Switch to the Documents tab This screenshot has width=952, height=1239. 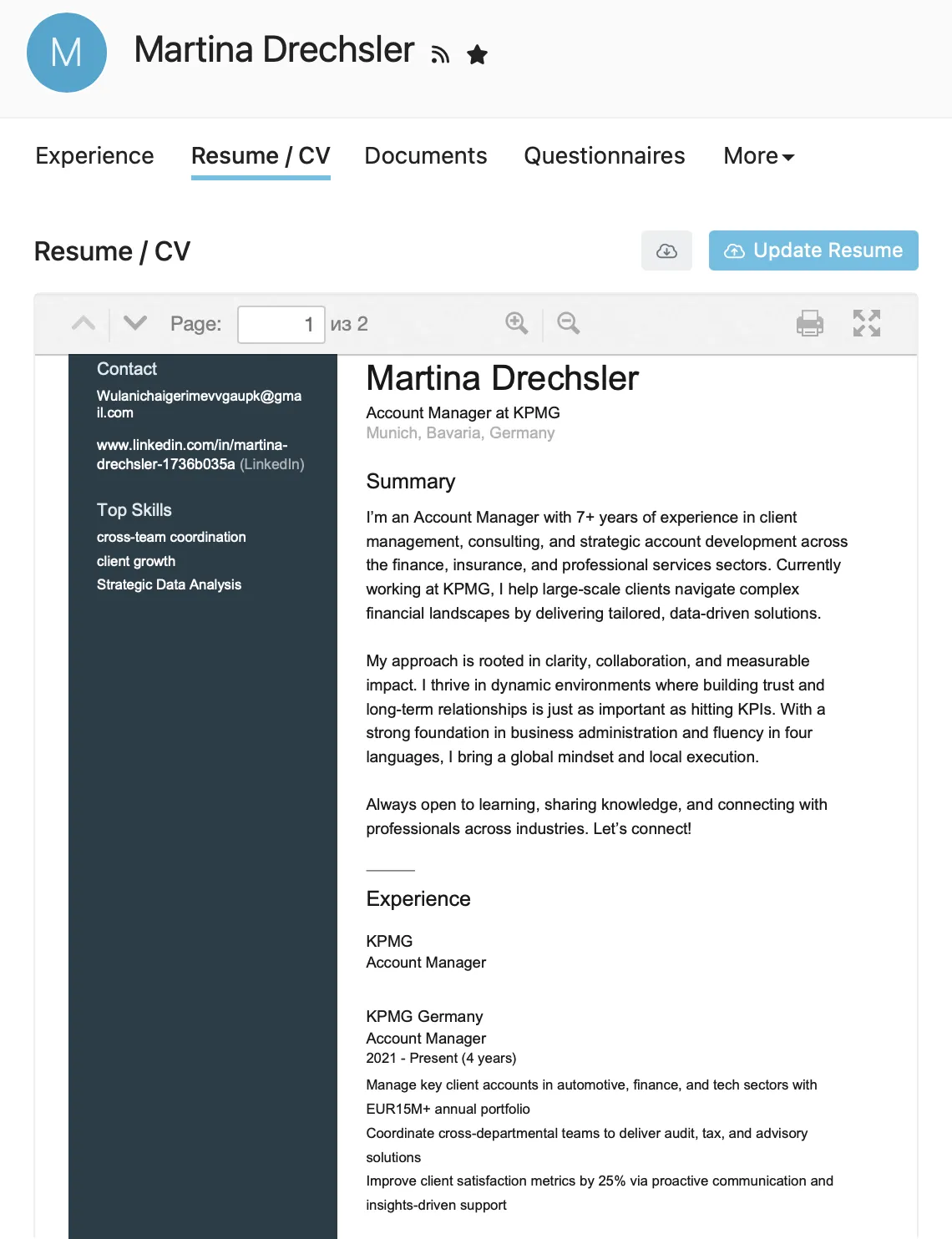(426, 156)
